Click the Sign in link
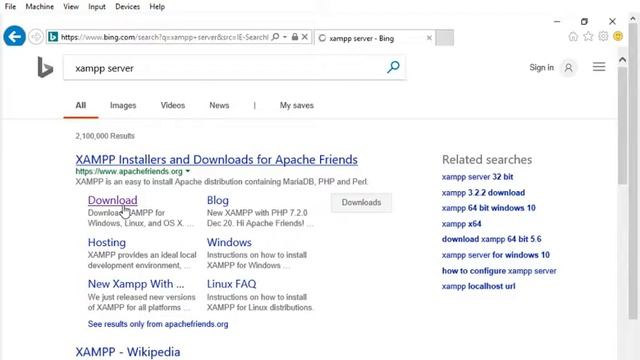The width and height of the screenshot is (640, 360). point(541,67)
